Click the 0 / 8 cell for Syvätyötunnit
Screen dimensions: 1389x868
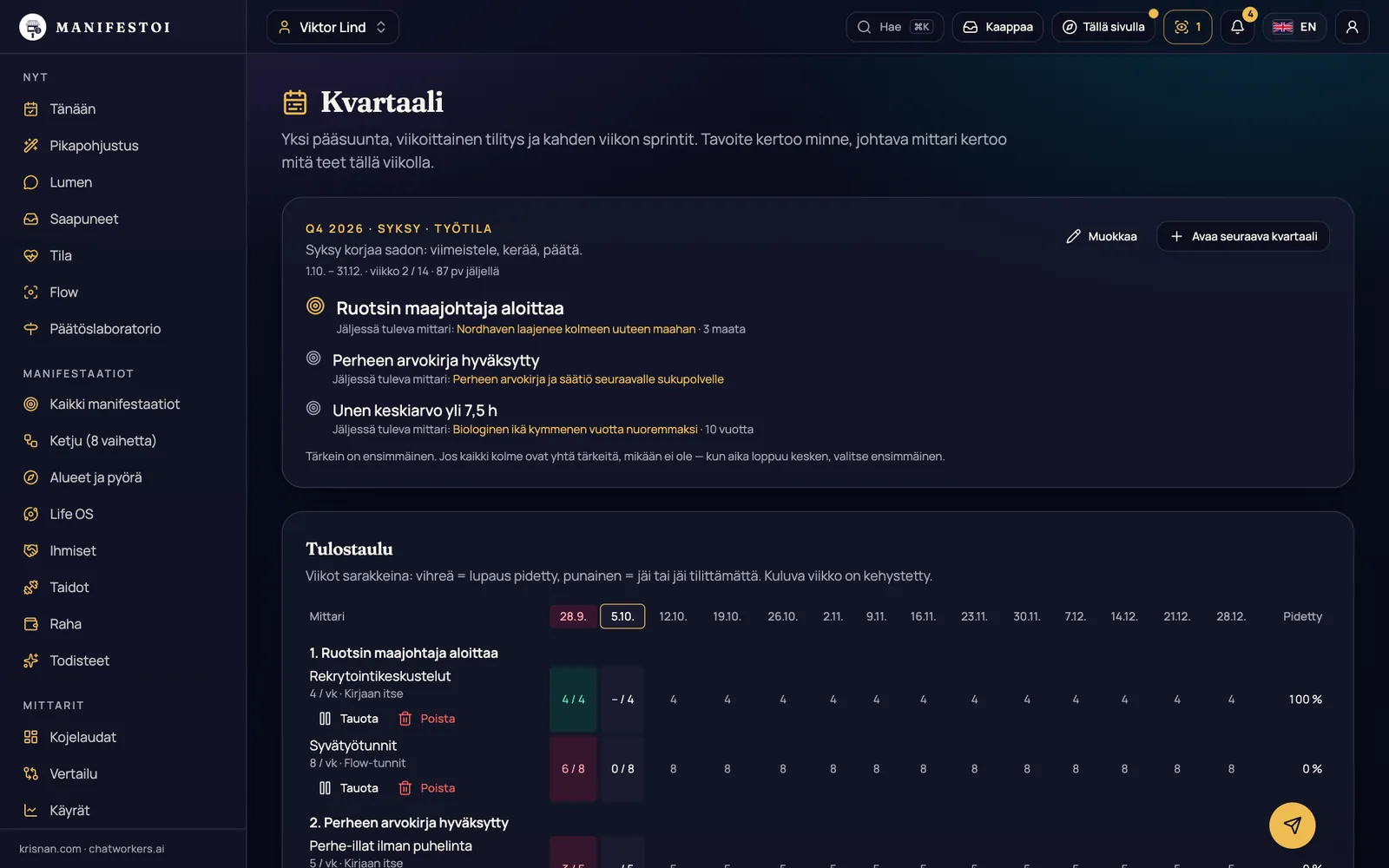622,769
